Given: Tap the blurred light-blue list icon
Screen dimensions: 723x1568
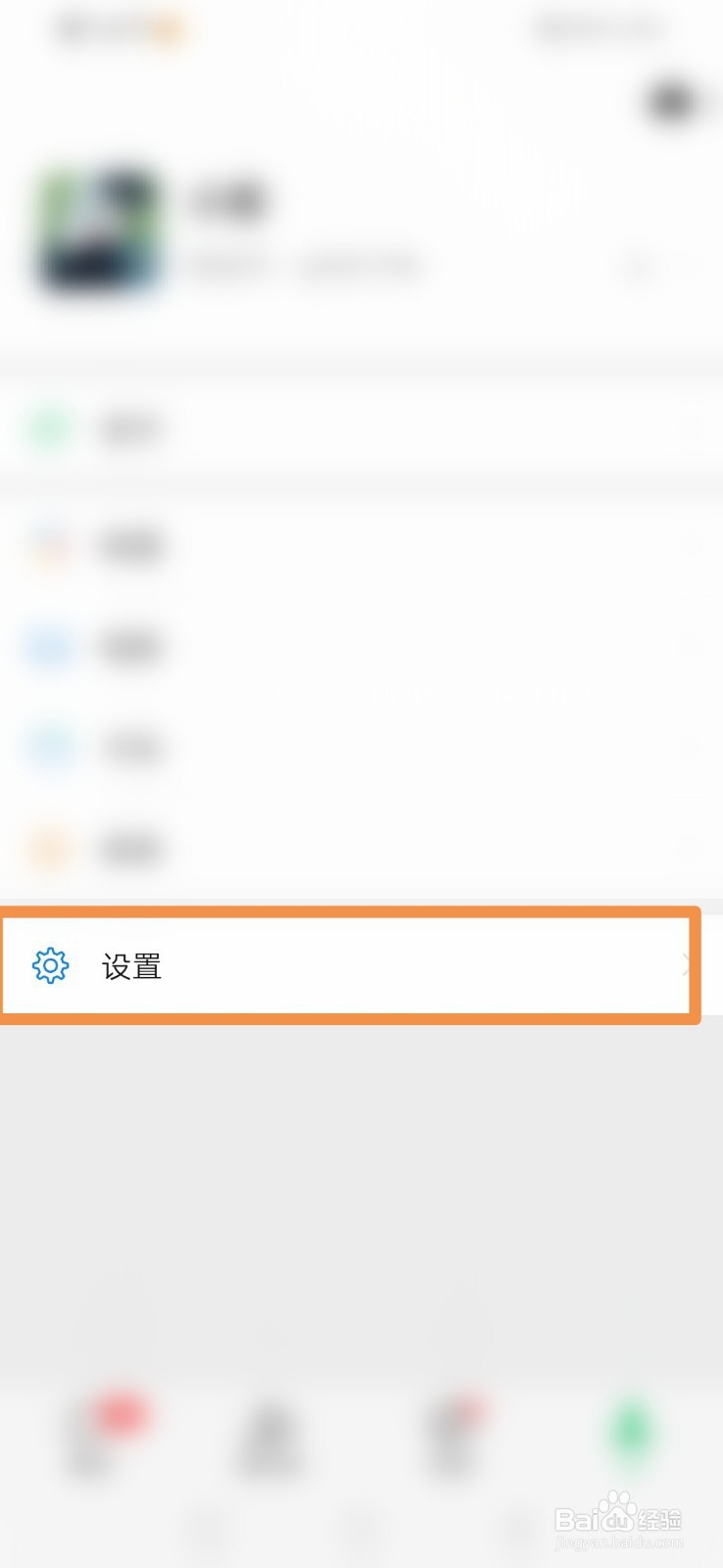Looking at the screenshot, I should (49, 749).
